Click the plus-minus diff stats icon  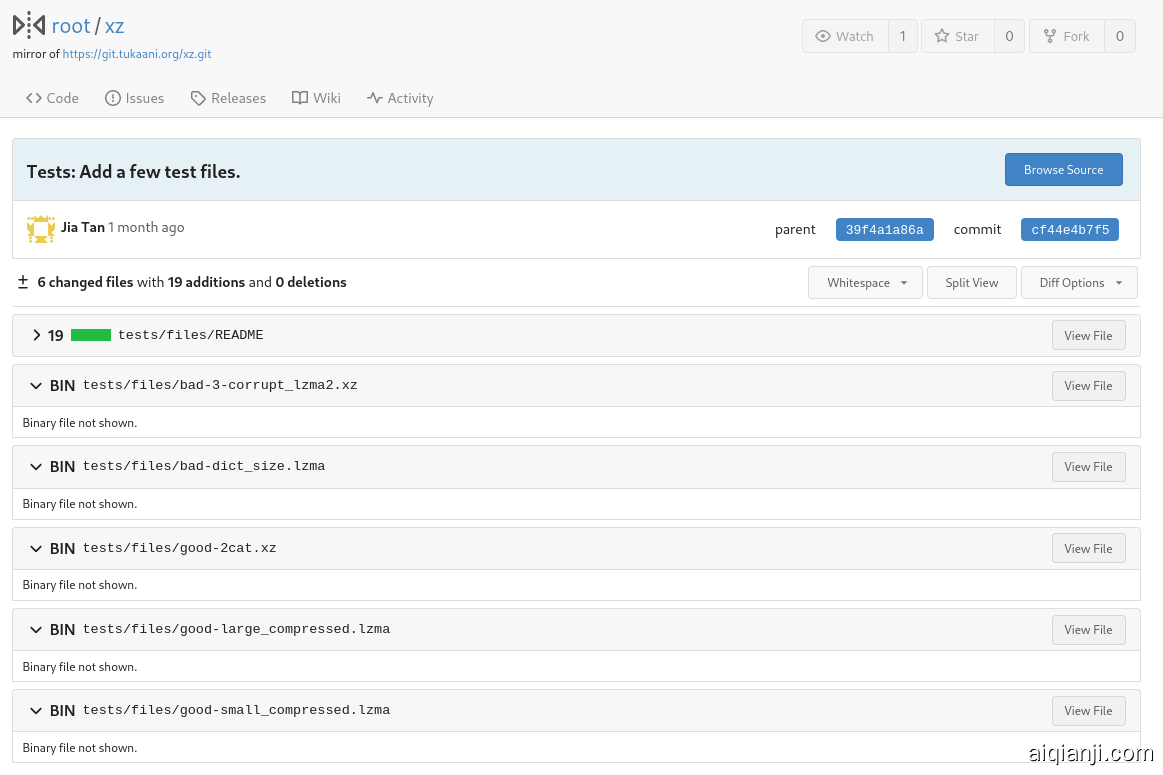tap(23, 282)
